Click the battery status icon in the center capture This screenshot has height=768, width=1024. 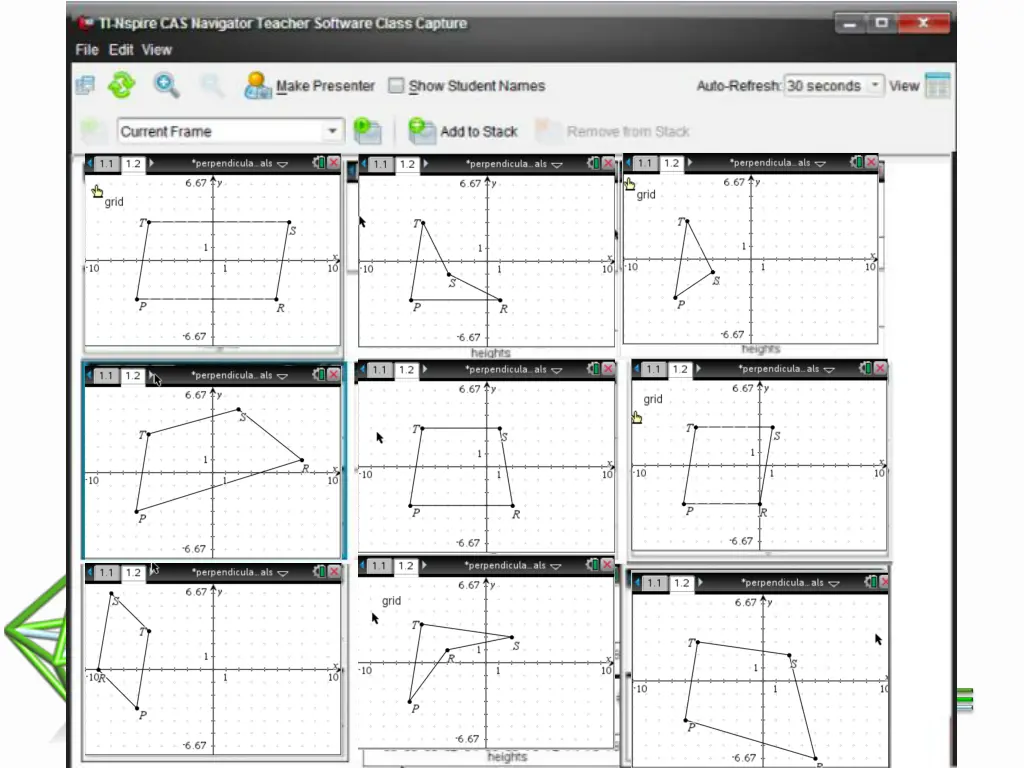(x=593, y=369)
